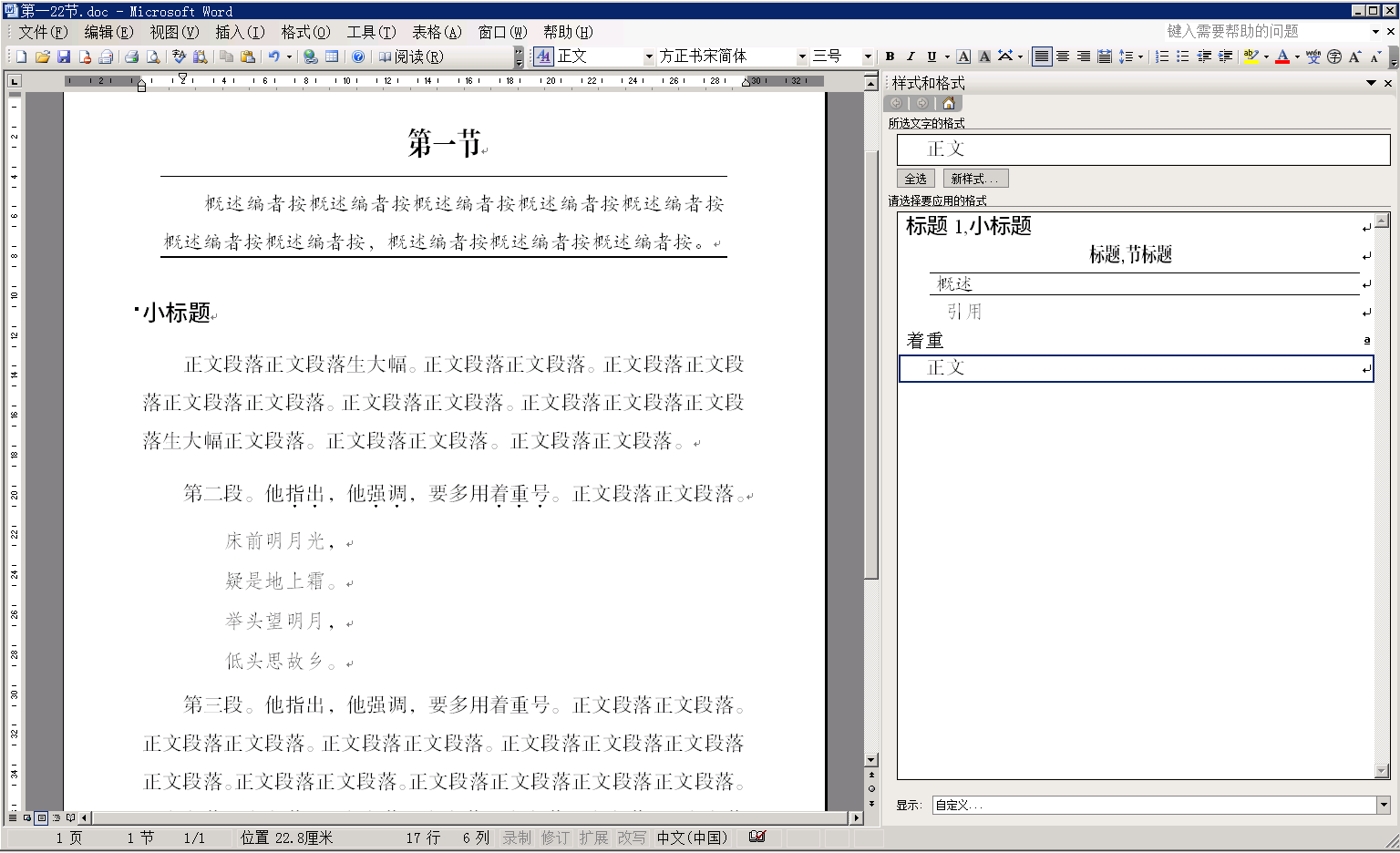Insert table using toolbar icon
Image resolution: width=1400 pixels, height=853 pixels.
coord(332,57)
